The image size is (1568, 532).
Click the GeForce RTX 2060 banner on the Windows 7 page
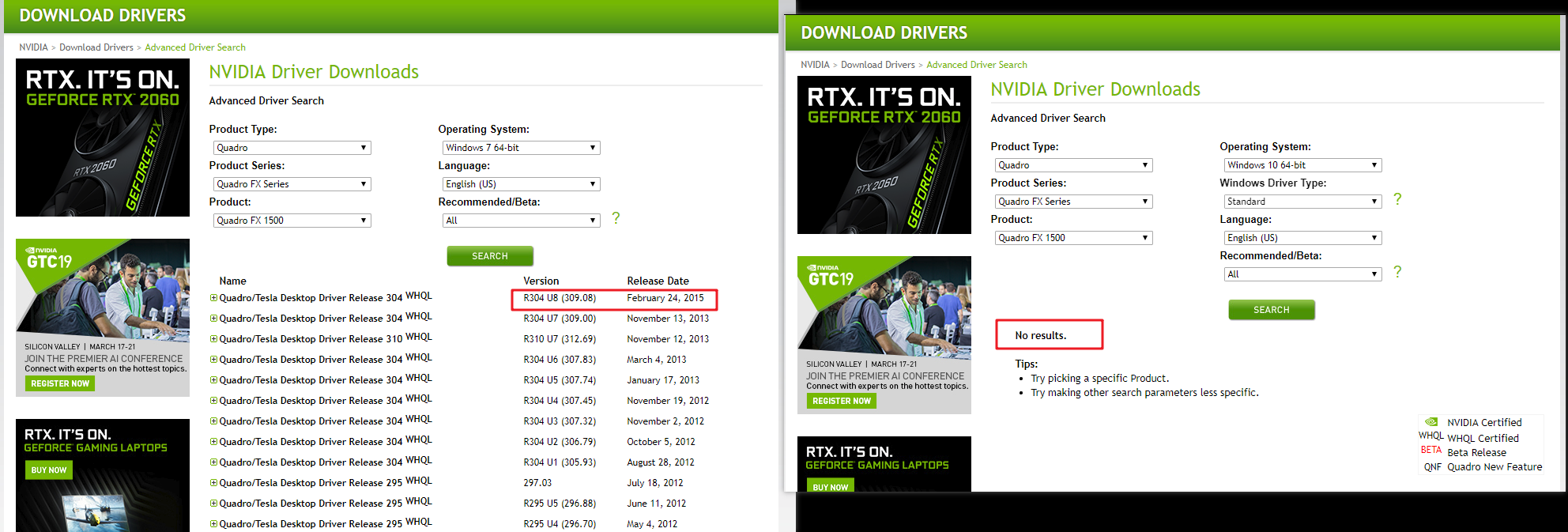point(103,138)
